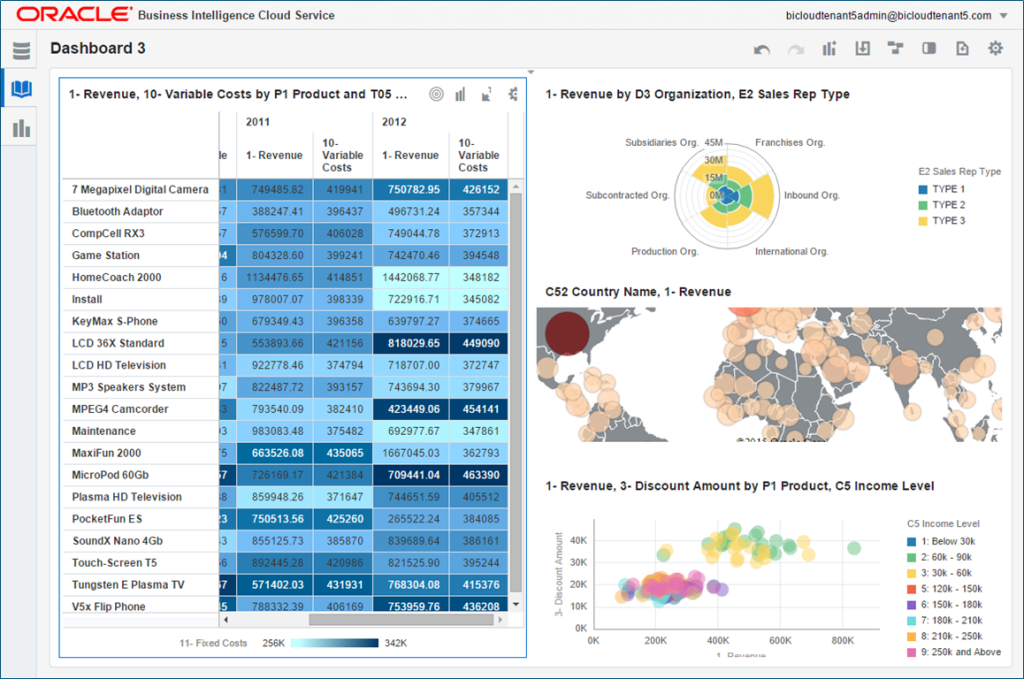
Task: Click the target icon on the Revenue table panel
Action: pyautogui.click(x=436, y=93)
